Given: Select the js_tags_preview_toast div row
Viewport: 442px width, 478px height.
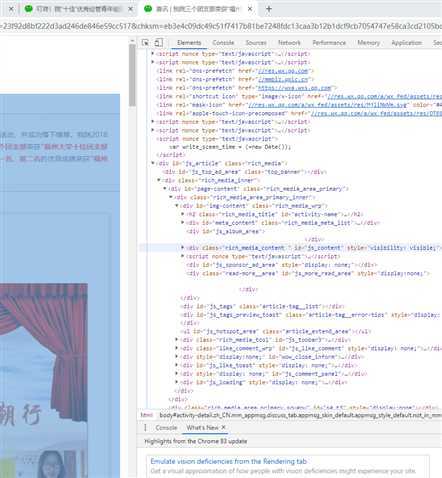Looking at the screenshot, I should (310, 315).
